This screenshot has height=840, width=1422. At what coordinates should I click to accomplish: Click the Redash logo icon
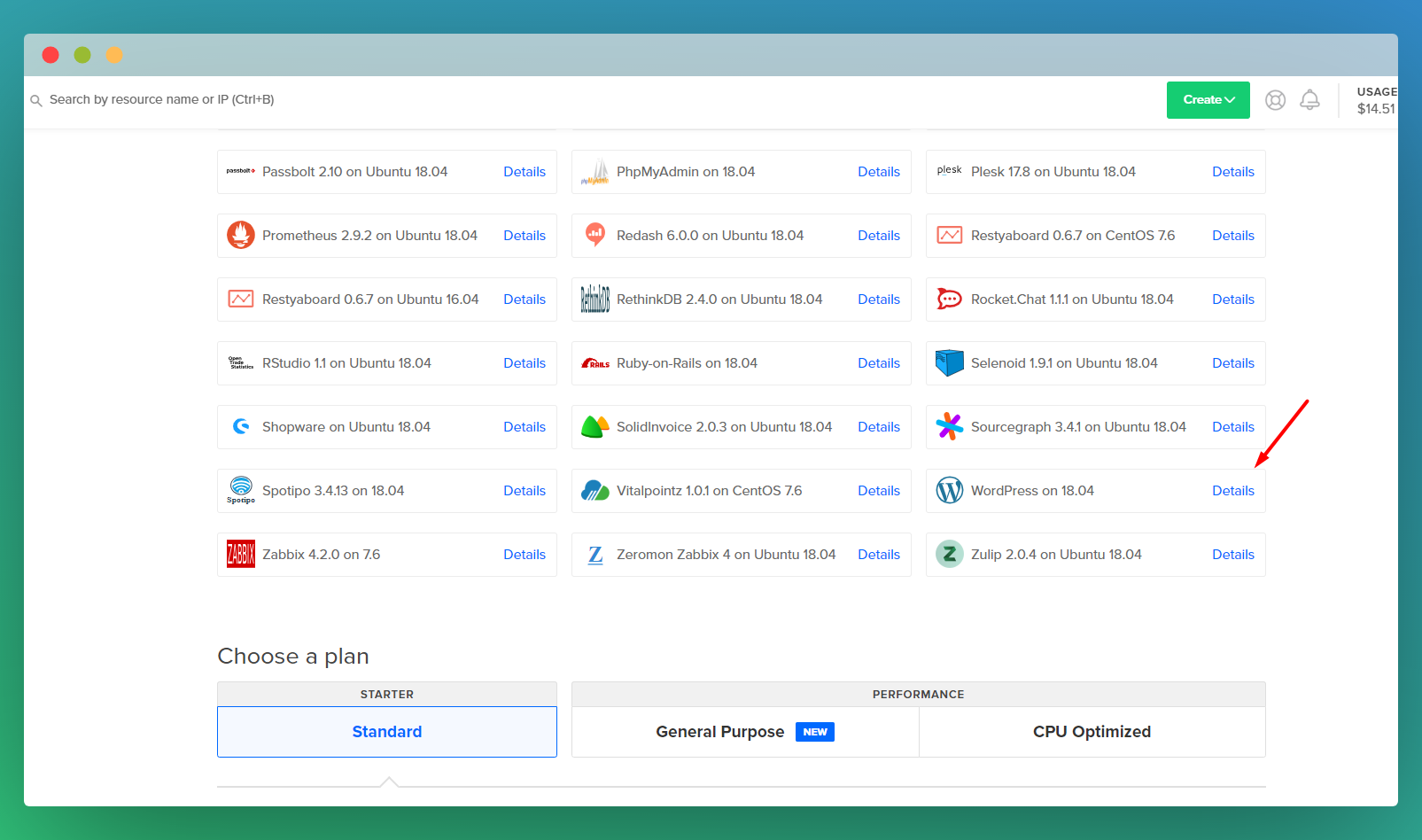pos(595,235)
